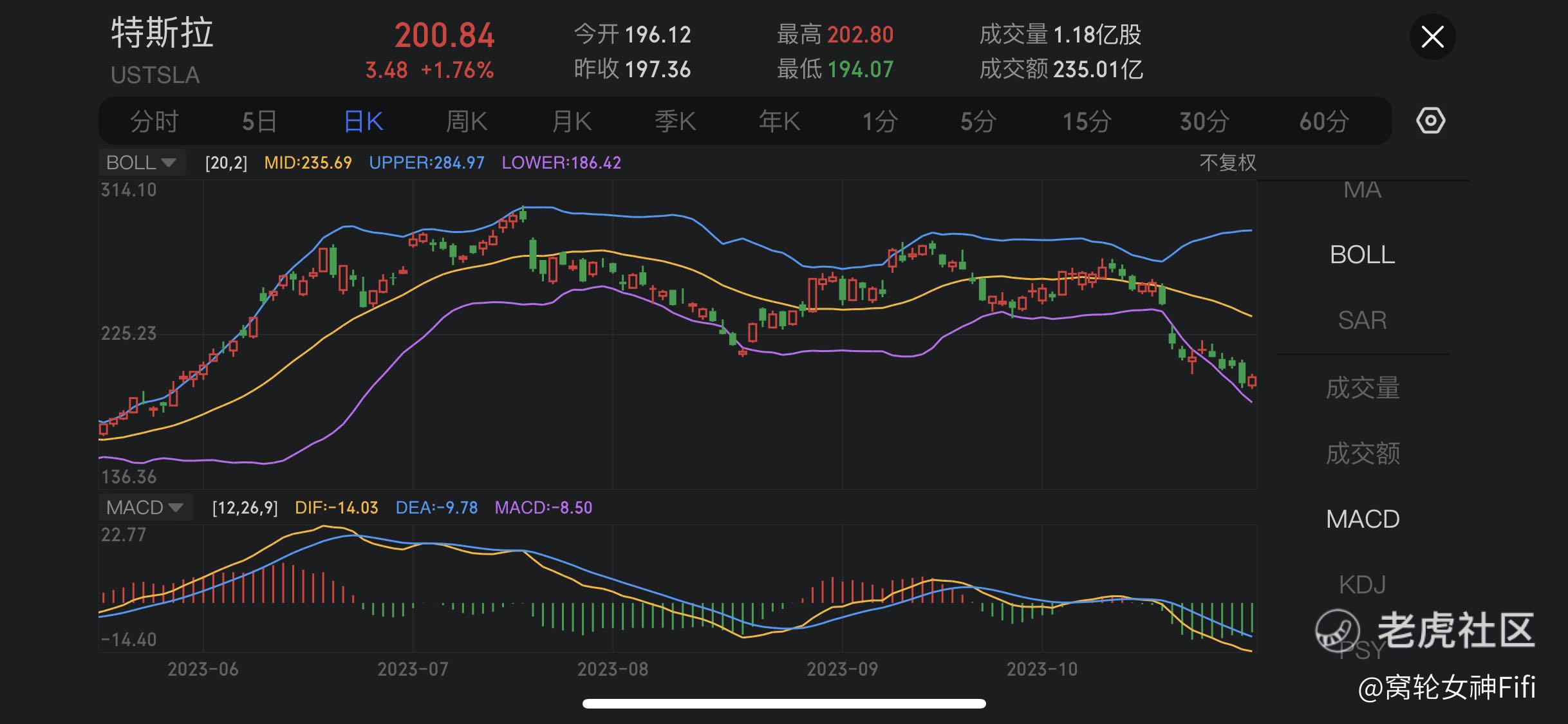Tap LOWER:186.42 value
Image resolution: width=1568 pixels, height=724 pixels.
561,162
